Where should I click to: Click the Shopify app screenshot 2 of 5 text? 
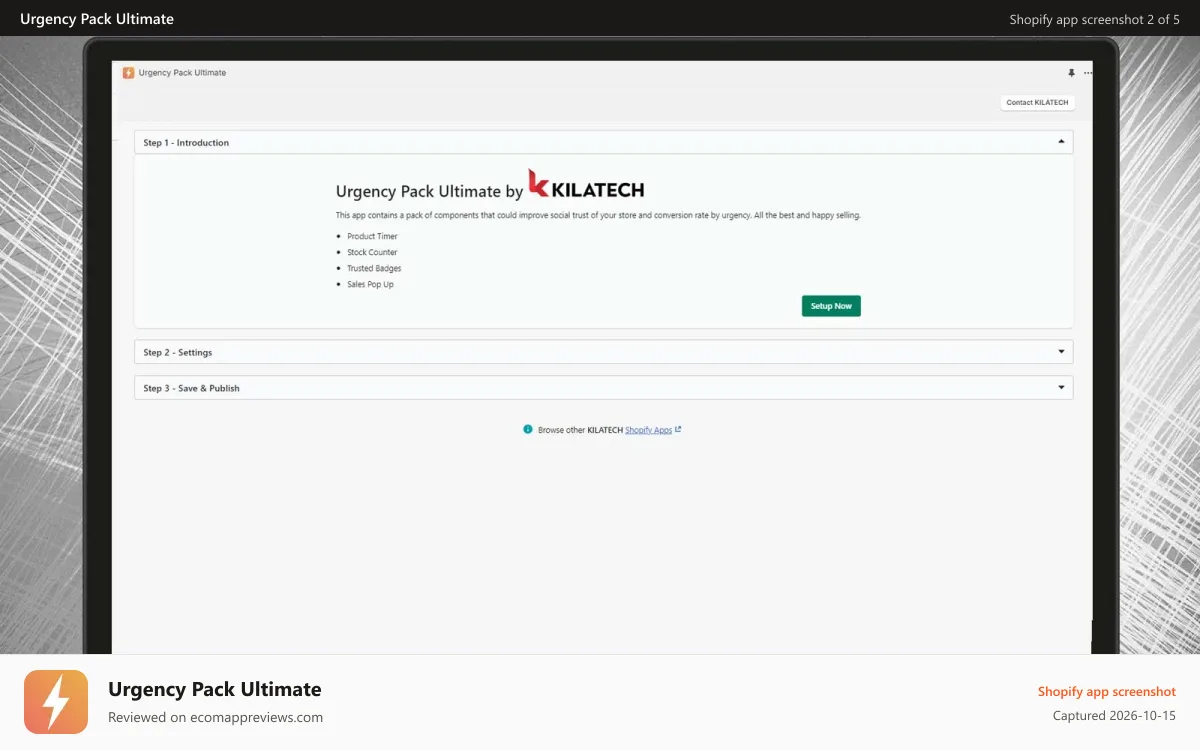(1094, 19)
